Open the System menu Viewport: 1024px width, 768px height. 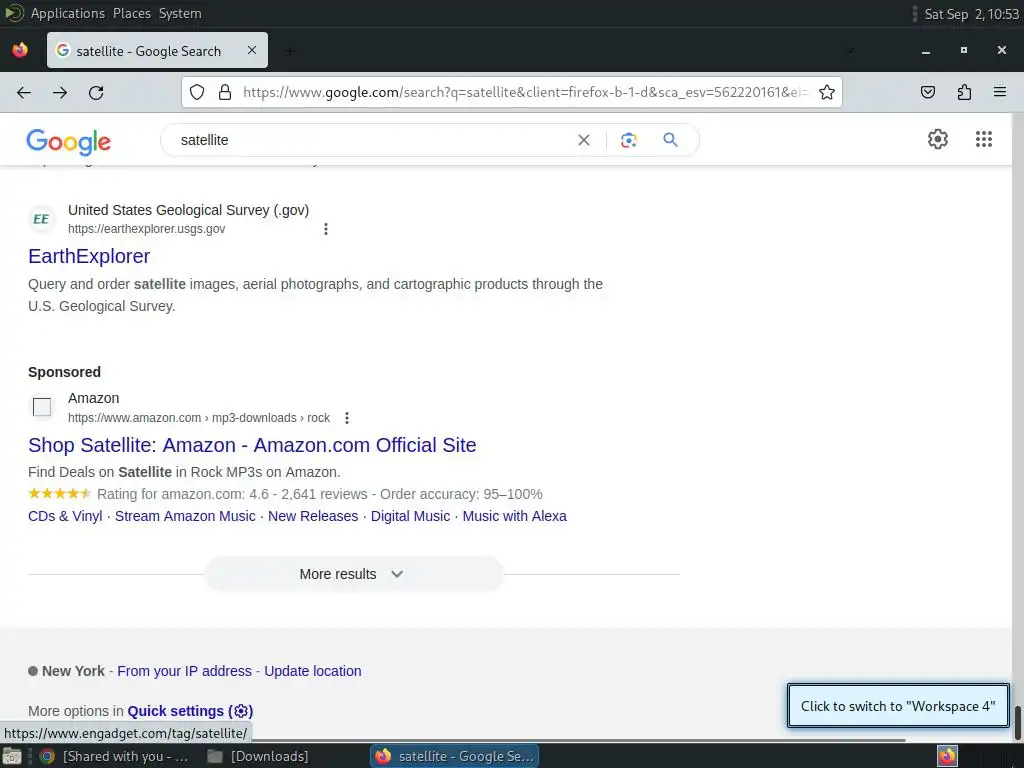click(x=180, y=13)
